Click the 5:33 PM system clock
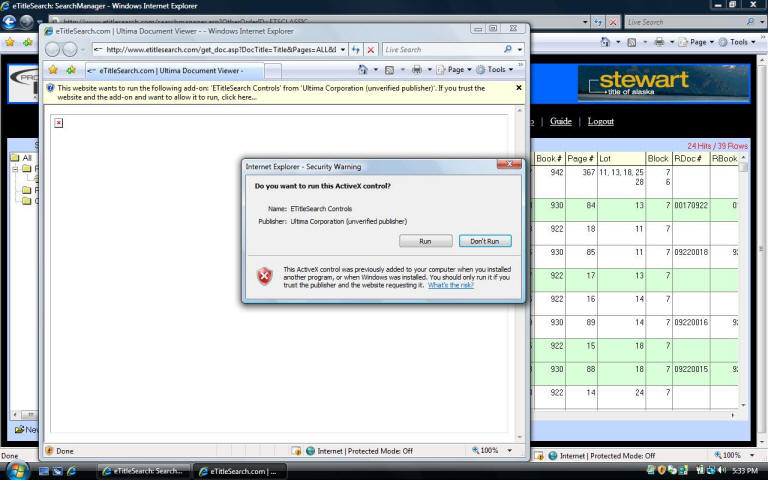Screen dimensions: 768x480 [x=745, y=471]
